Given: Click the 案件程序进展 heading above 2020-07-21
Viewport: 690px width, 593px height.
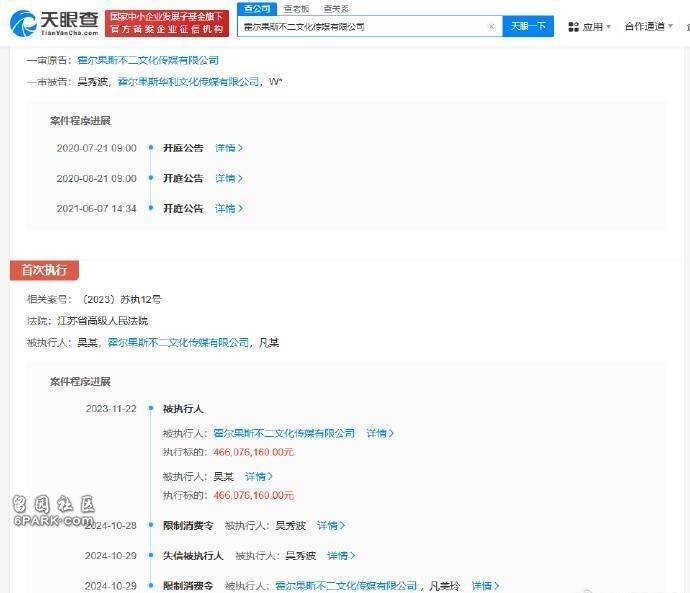Looking at the screenshot, I should [80, 121].
